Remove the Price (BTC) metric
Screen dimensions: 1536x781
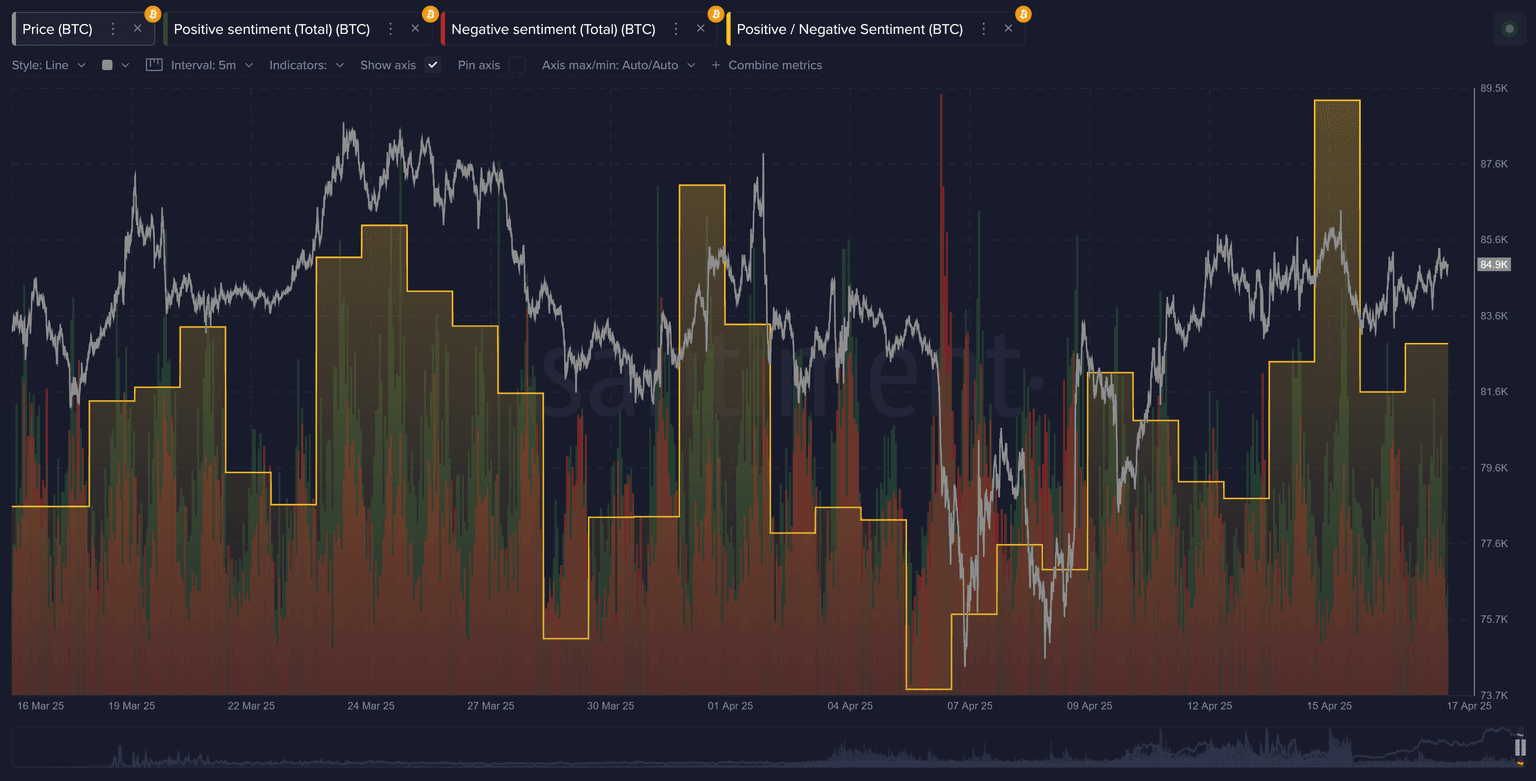click(x=138, y=29)
